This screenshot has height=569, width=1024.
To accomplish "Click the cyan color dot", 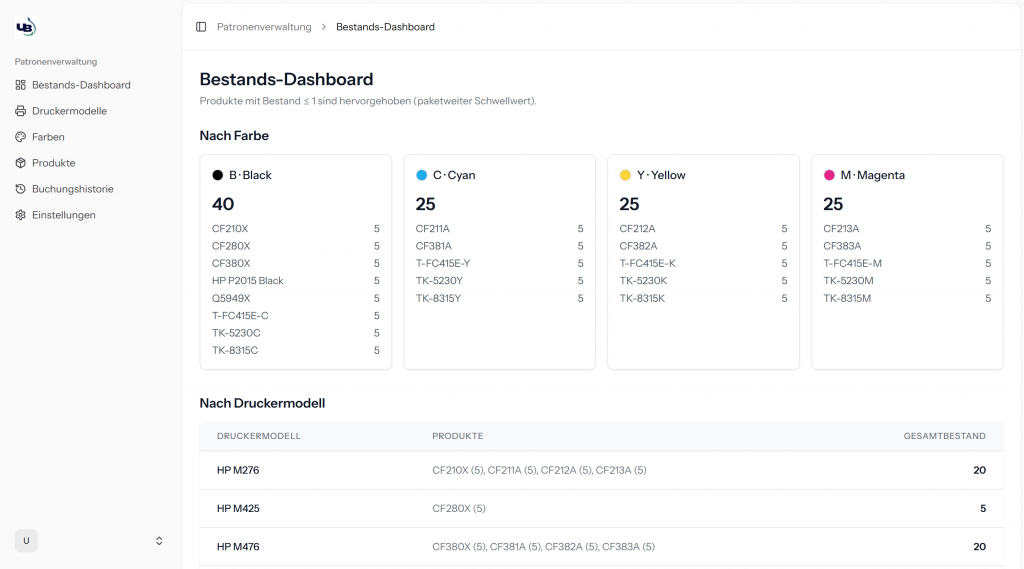I will click(x=421, y=175).
